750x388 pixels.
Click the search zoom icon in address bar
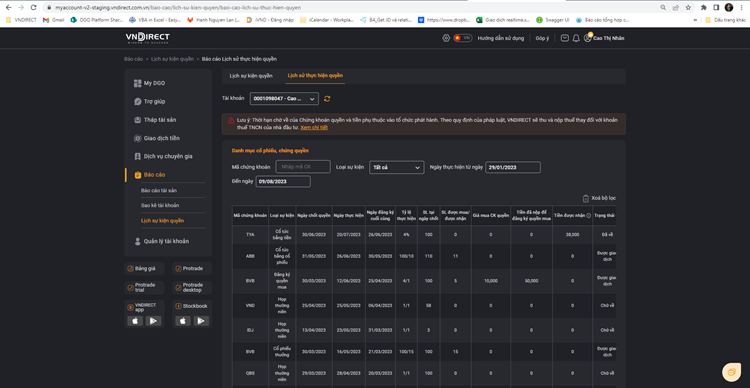(663, 8)
